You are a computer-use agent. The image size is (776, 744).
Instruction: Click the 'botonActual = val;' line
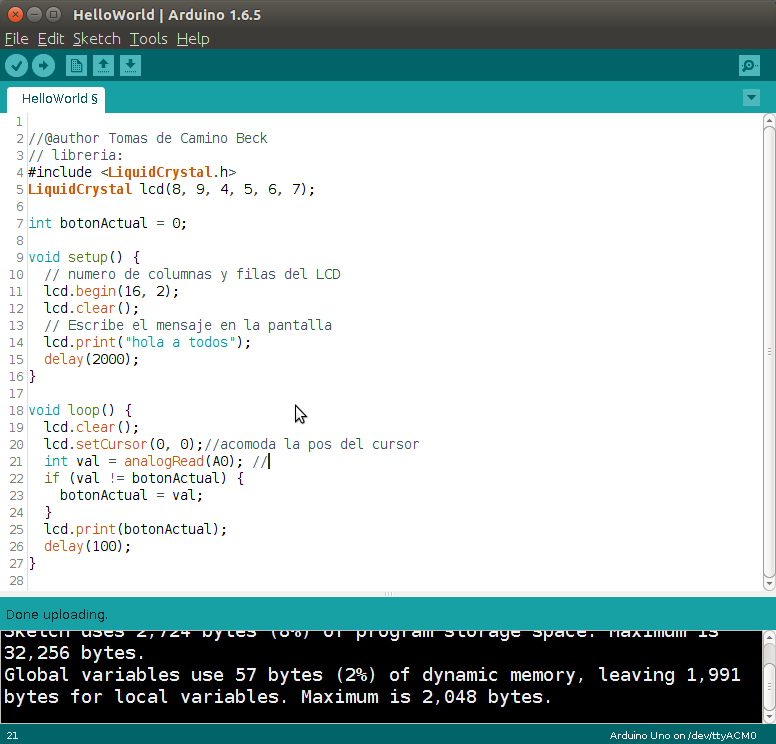tap(131, 495)
